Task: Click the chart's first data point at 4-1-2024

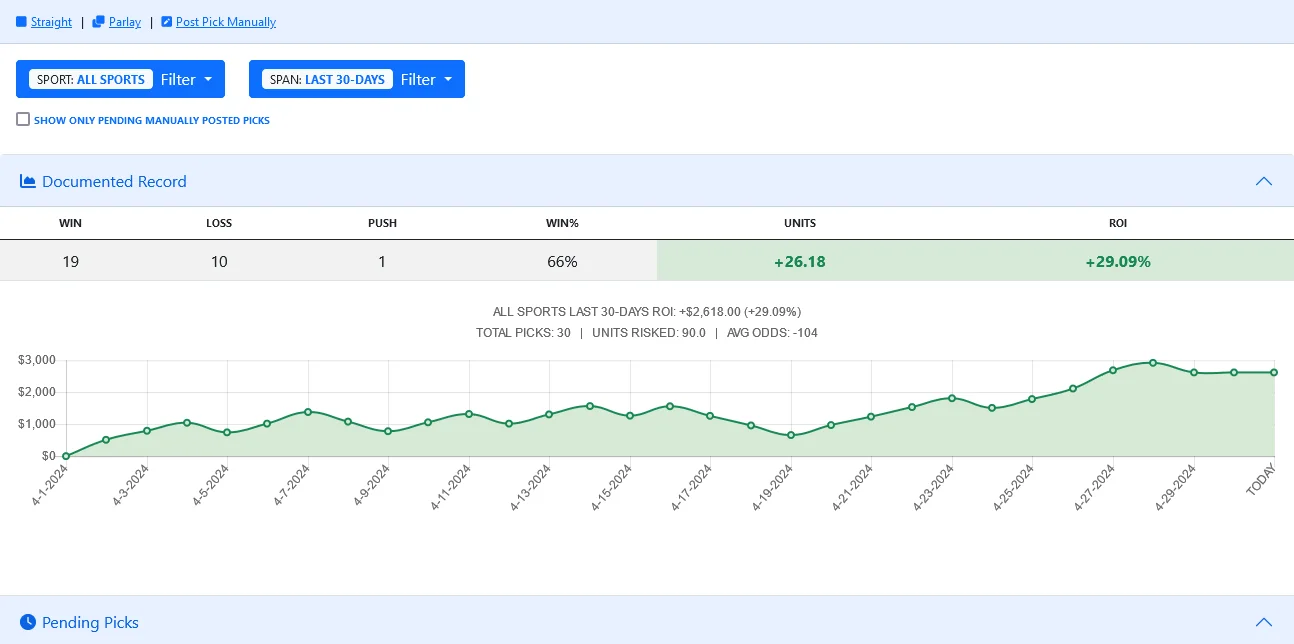Action: [66, 456]
